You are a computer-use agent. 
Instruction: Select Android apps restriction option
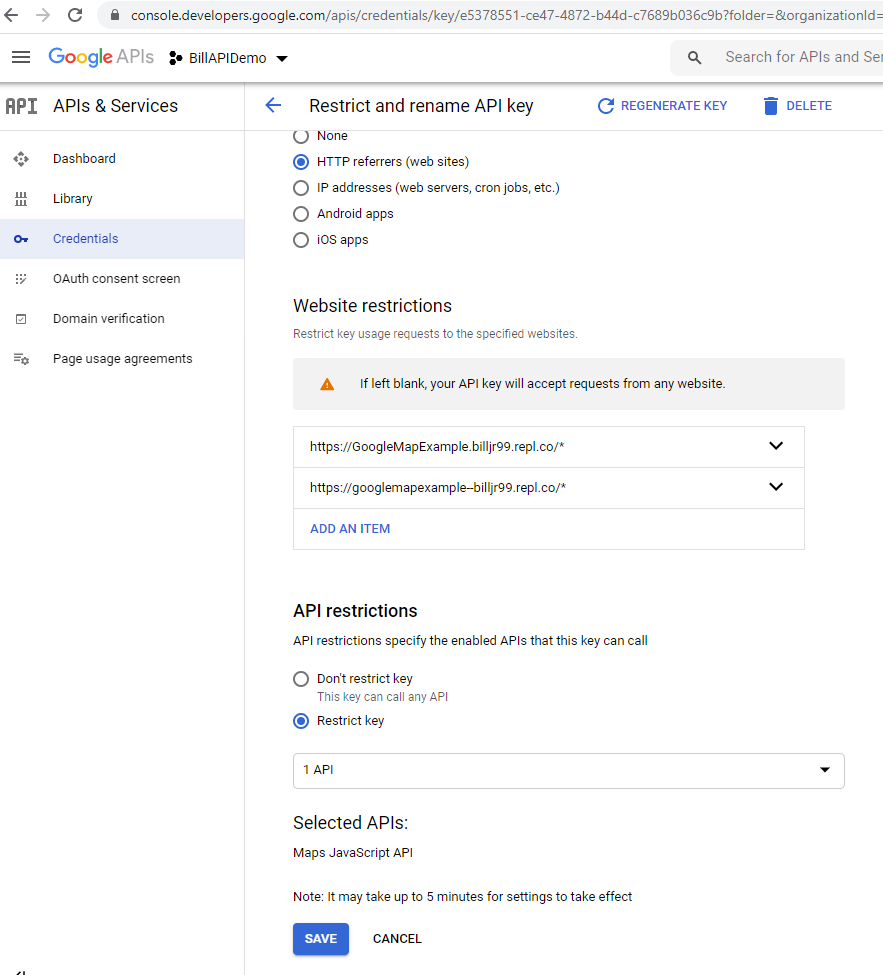point(301,214)
